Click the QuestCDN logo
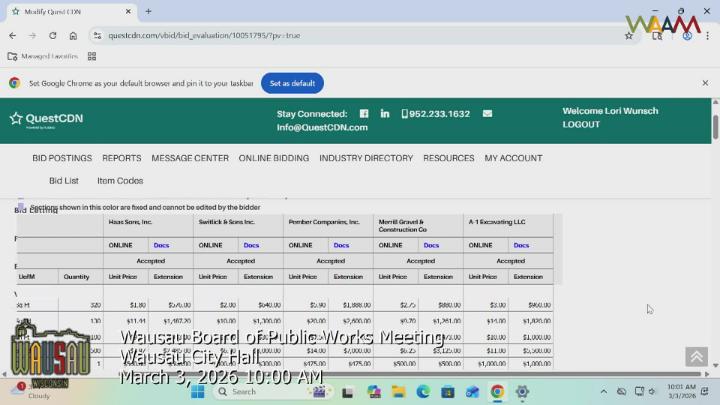The width and height of the screenshot is (720, 405). [46, 119]
